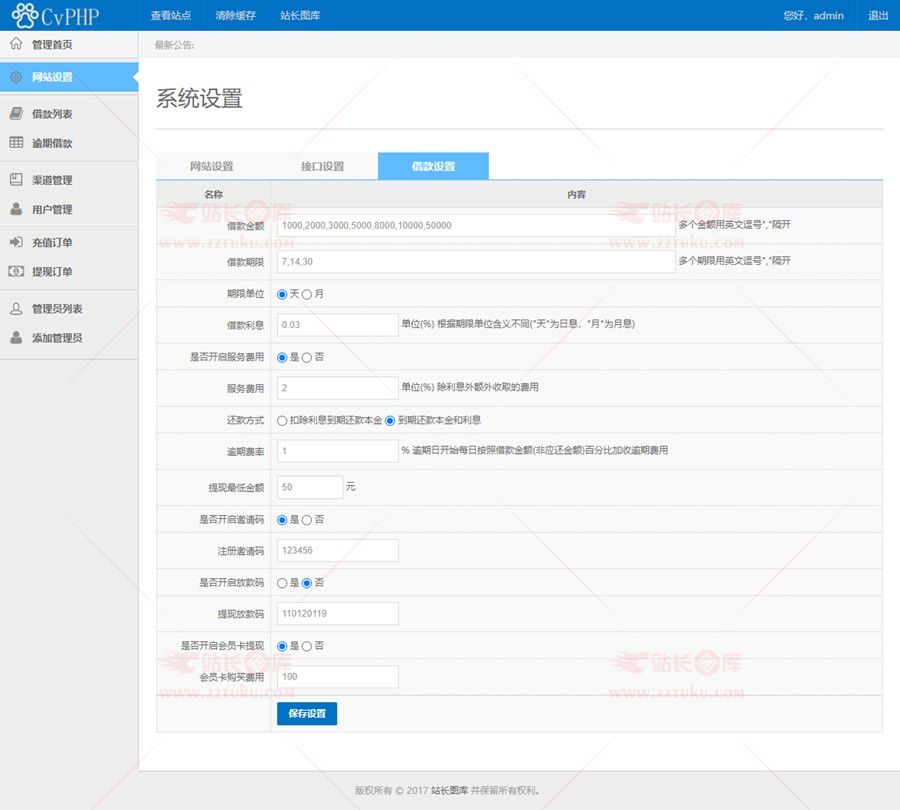Select 否 for 是否开启服务费用
The image size is (900, 810).
click(x=307, y=357)
